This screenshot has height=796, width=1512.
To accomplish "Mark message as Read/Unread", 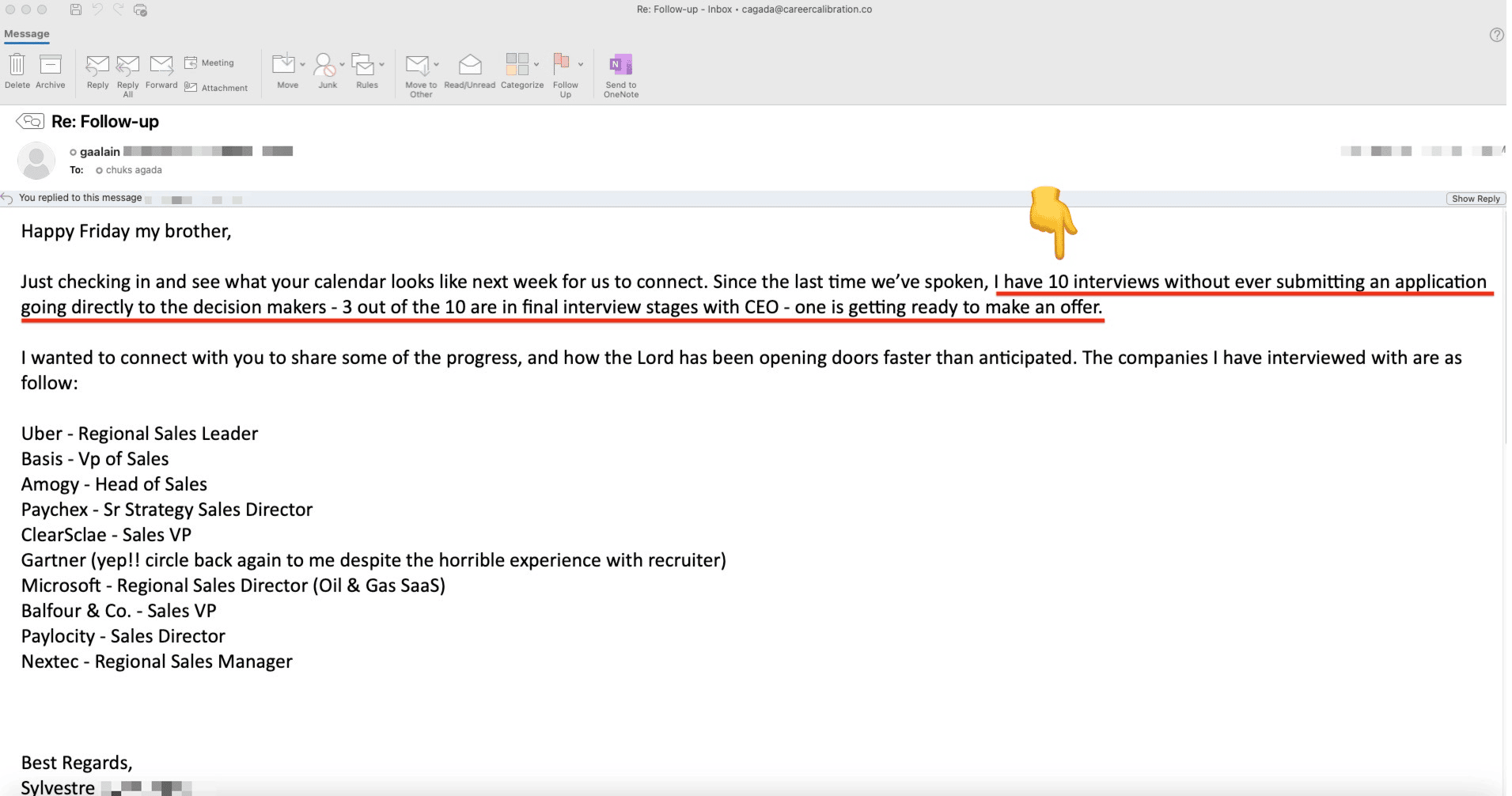I will (x=469, y=65).
